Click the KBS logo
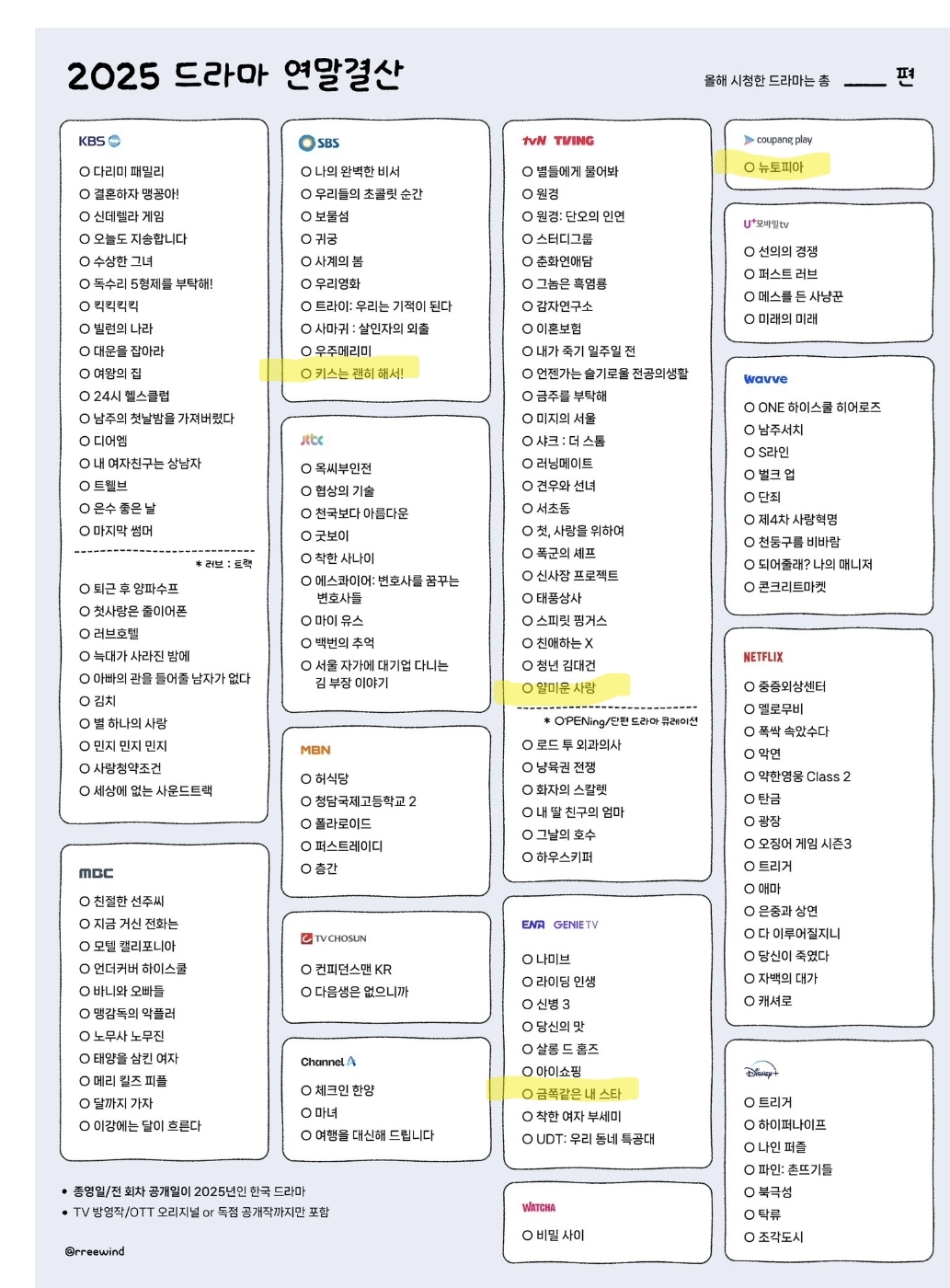 tap(99, 141)
